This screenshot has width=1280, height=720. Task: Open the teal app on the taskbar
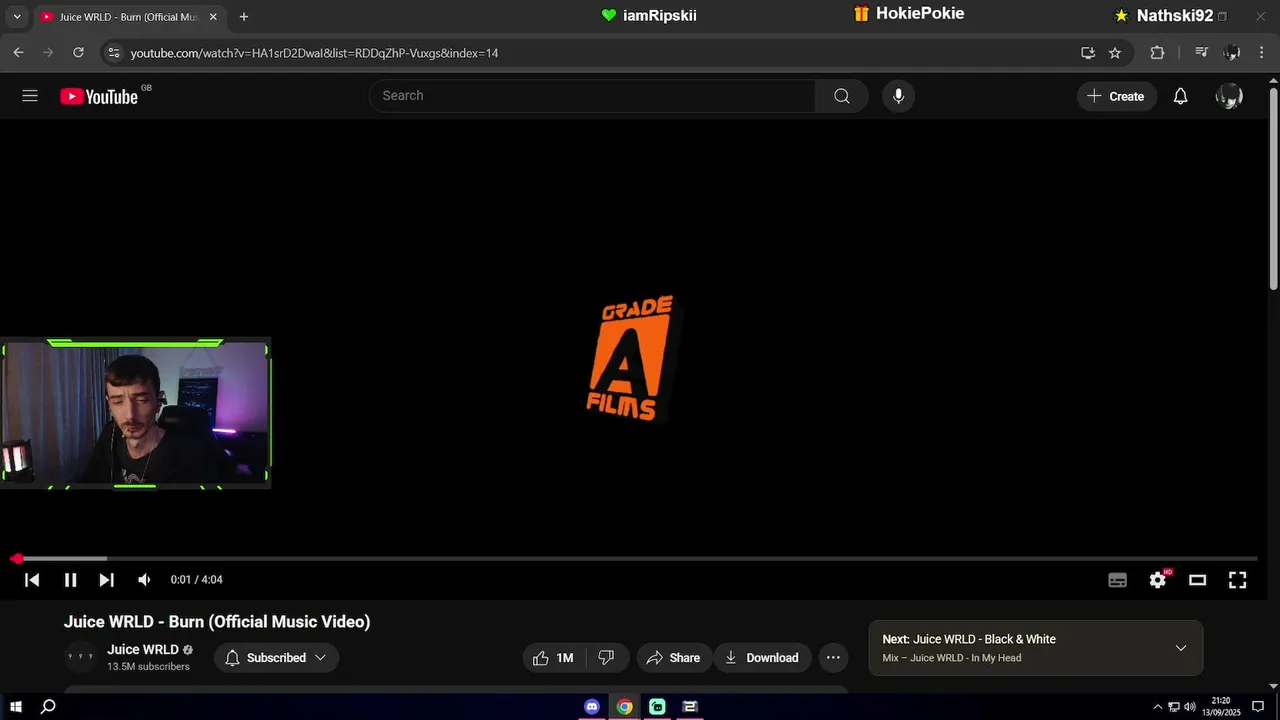[x=657, y=707]
